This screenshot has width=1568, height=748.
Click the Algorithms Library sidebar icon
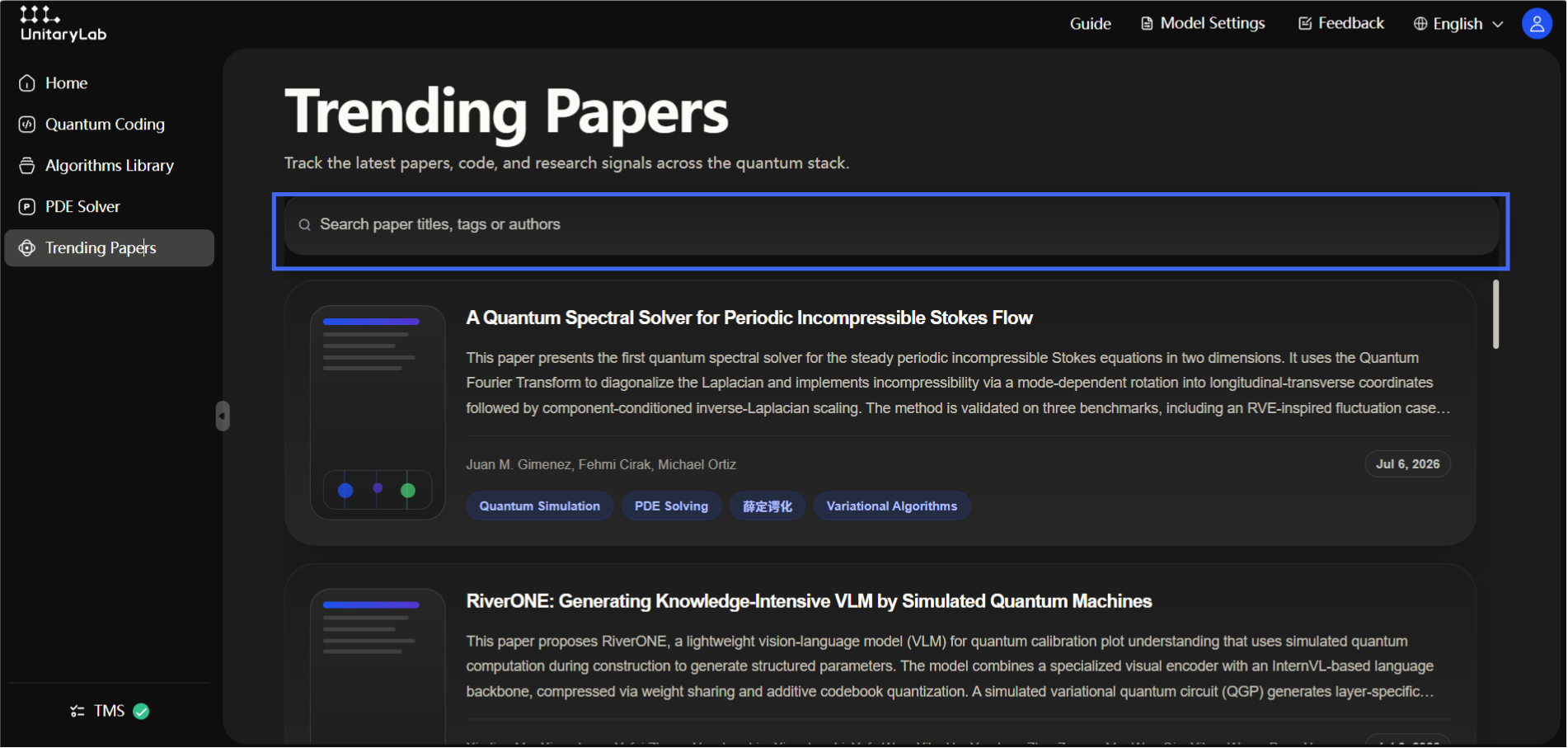27,166
